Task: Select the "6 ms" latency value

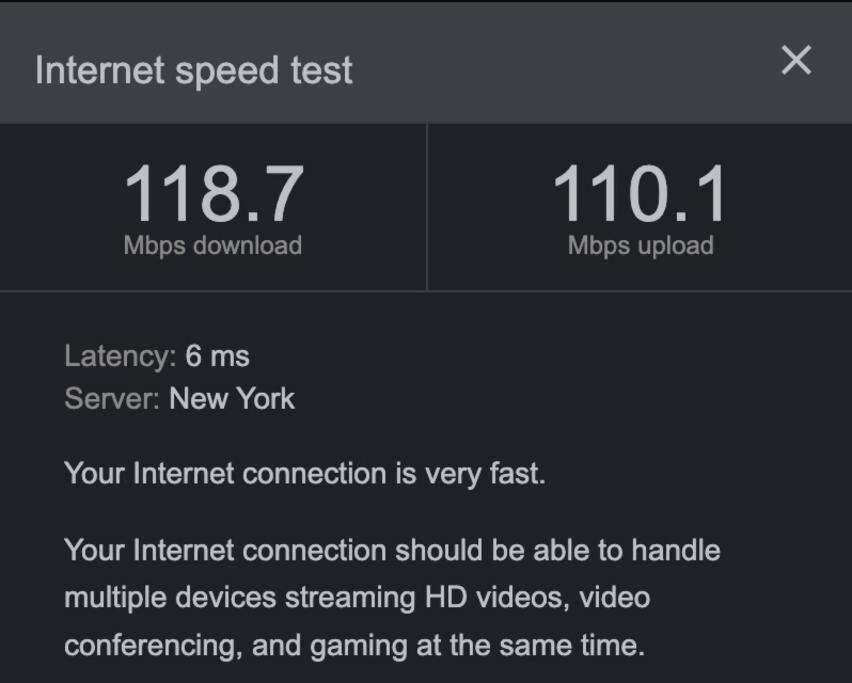Action: click(217, 356)
